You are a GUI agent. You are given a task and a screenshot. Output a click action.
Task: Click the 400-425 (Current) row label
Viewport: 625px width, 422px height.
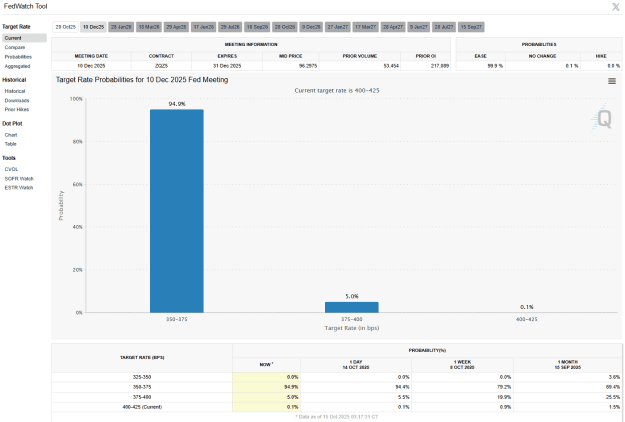coord(142,407)
